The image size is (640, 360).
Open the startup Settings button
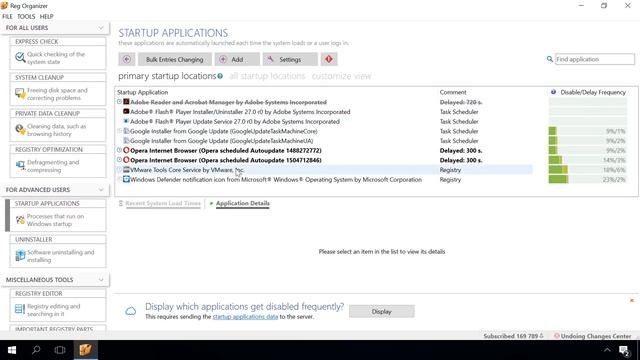[x=290, y=59]
